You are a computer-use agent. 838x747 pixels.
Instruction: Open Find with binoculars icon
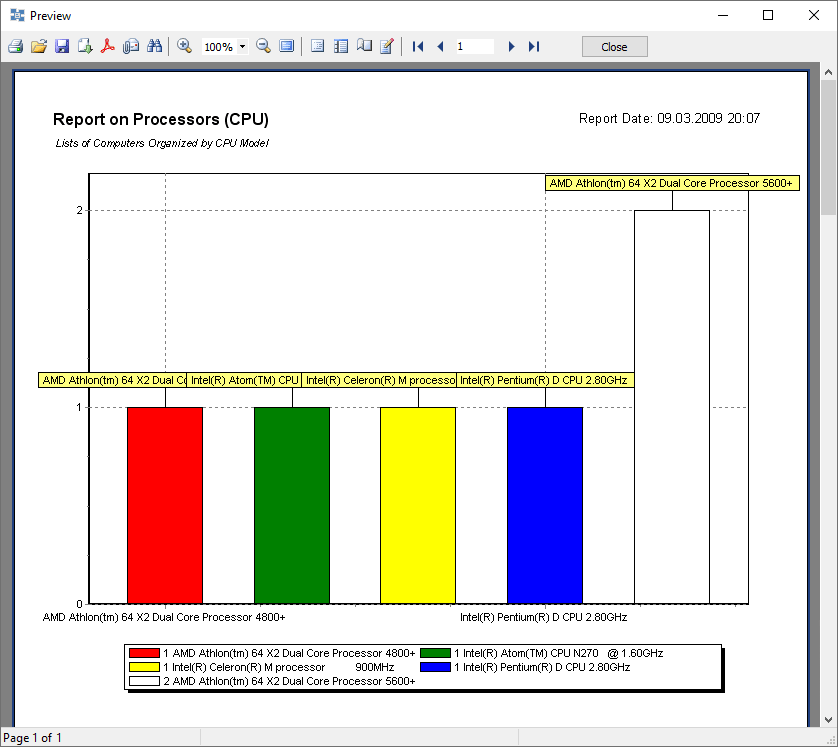click(x=154, y=46)
